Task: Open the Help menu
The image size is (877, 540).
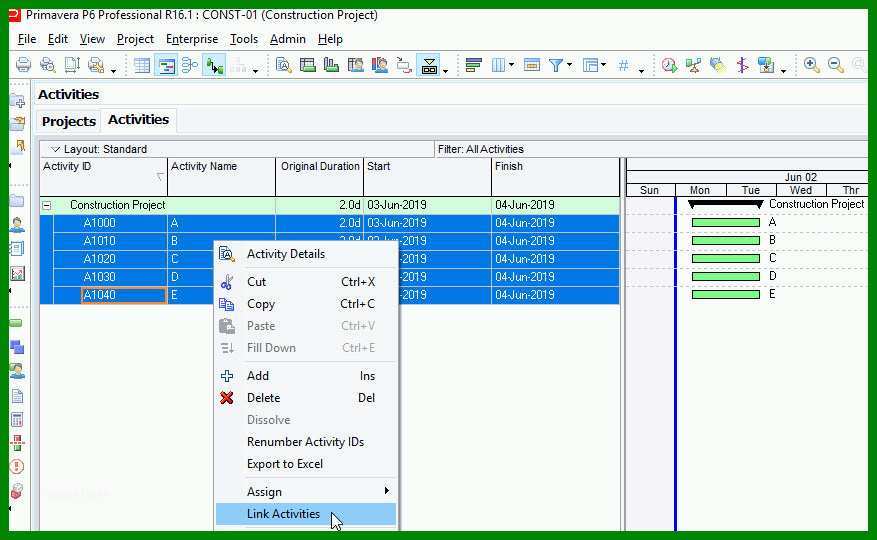Action: pos(330,39)
